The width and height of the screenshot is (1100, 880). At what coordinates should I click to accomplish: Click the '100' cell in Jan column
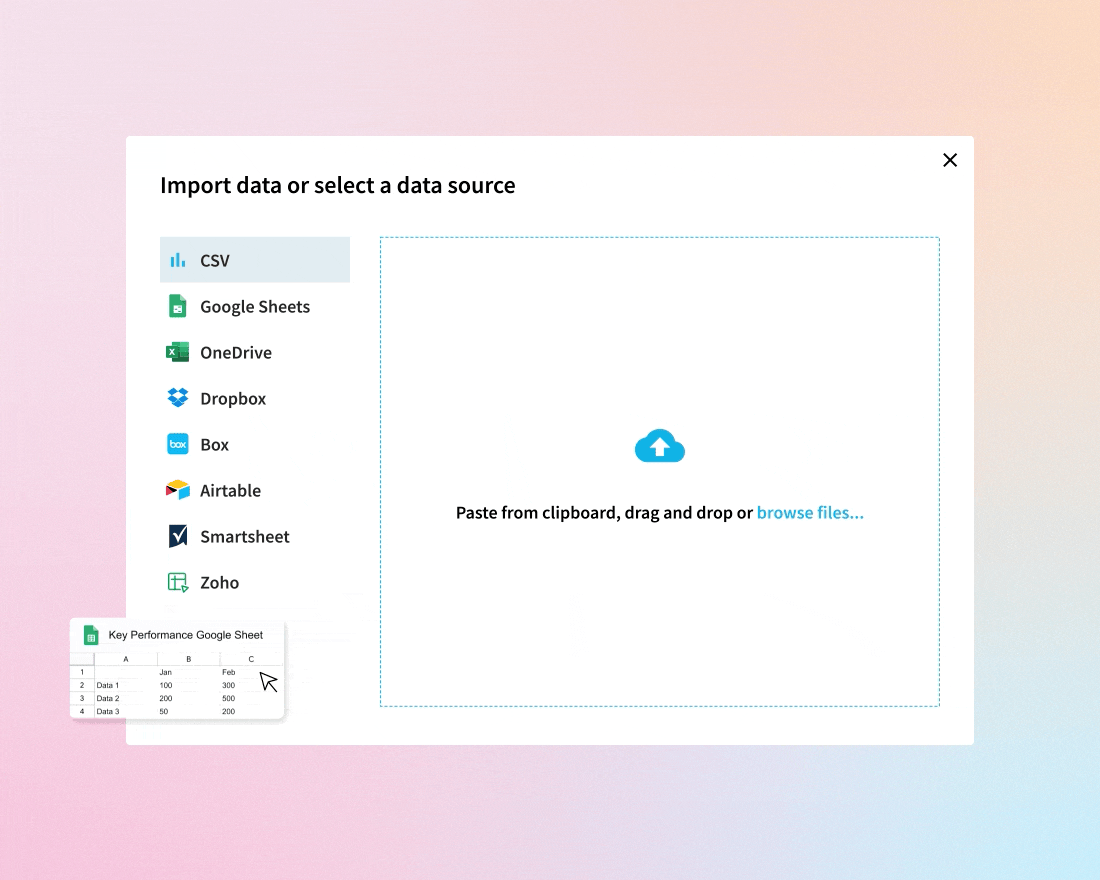[x=166, y=686]
